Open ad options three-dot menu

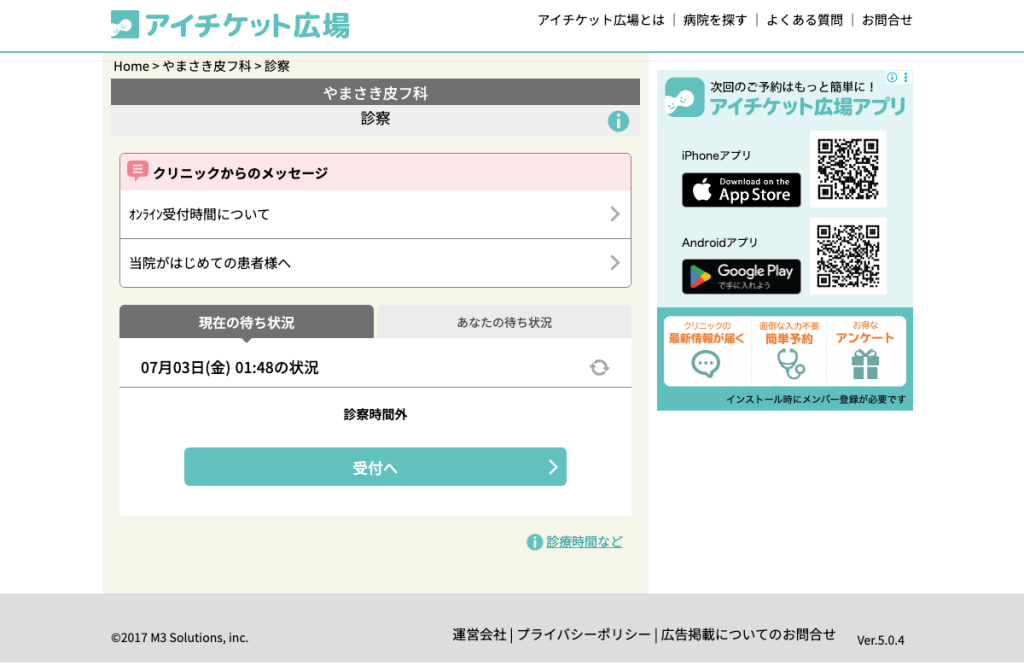[x=905, y=77]
